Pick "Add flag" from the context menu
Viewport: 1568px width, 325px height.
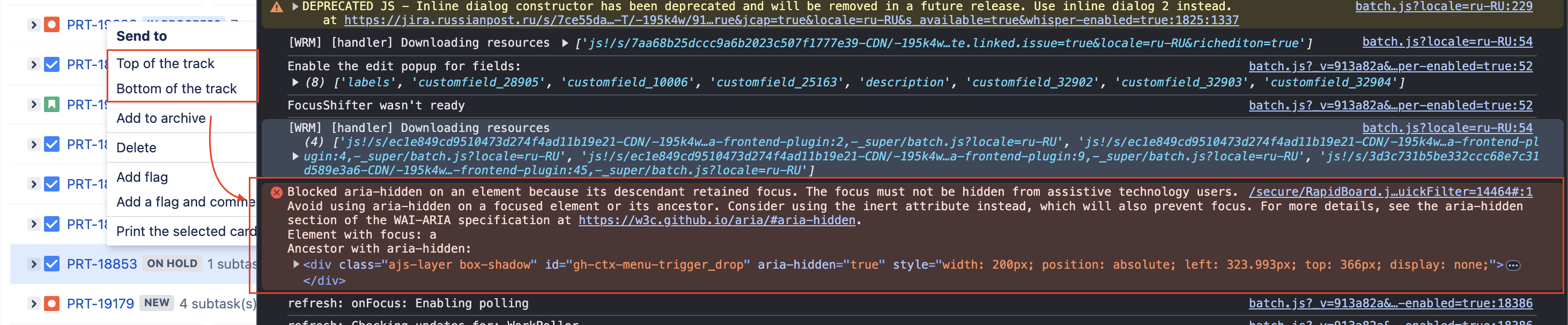pyautogui.click(x=142, y=177)
